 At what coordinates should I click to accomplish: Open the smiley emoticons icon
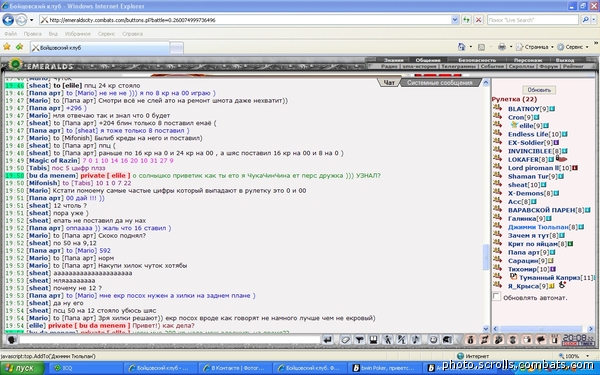(433, 340)
